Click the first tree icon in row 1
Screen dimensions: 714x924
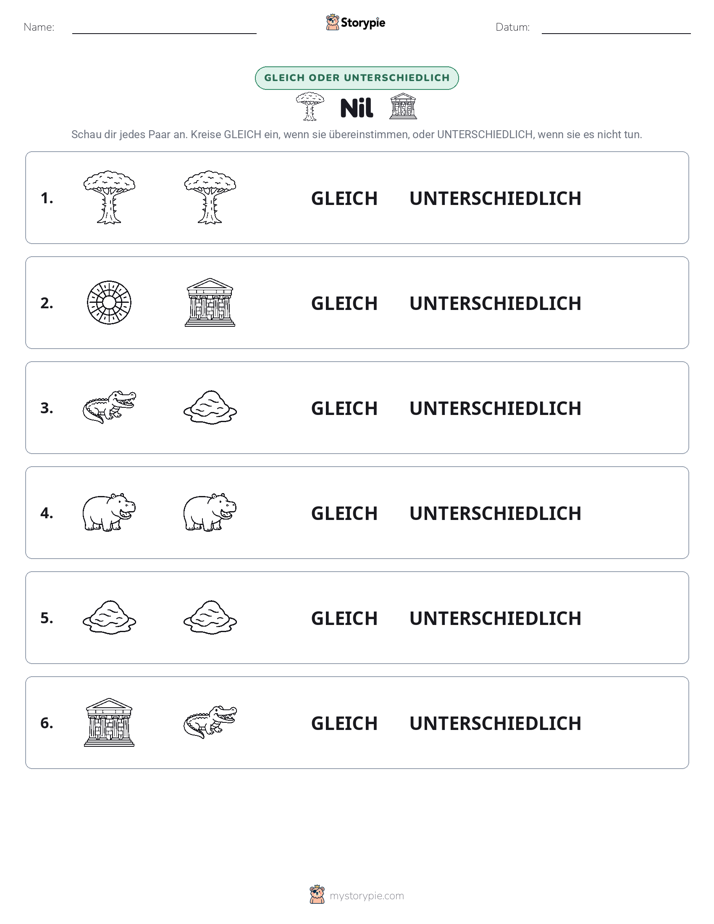tap(109, 197)
